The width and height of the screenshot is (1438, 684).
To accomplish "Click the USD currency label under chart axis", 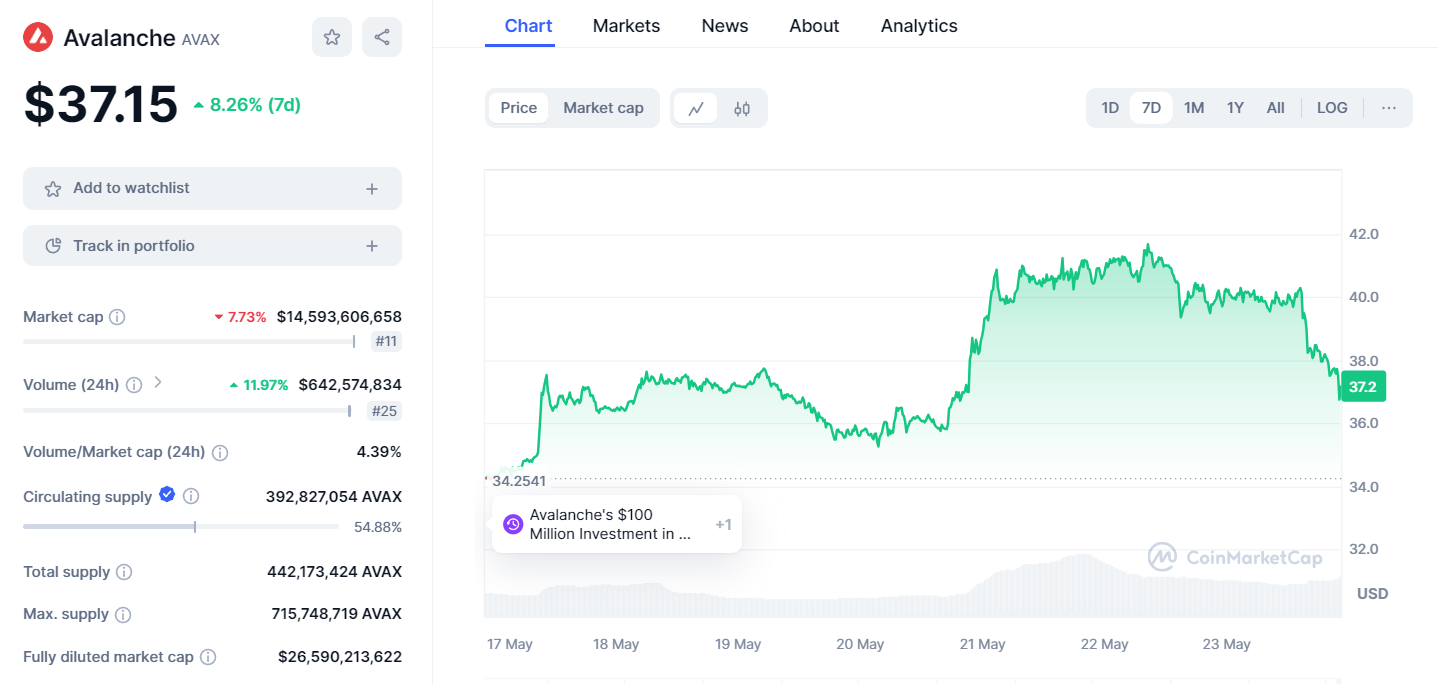I will [1372, 594].
